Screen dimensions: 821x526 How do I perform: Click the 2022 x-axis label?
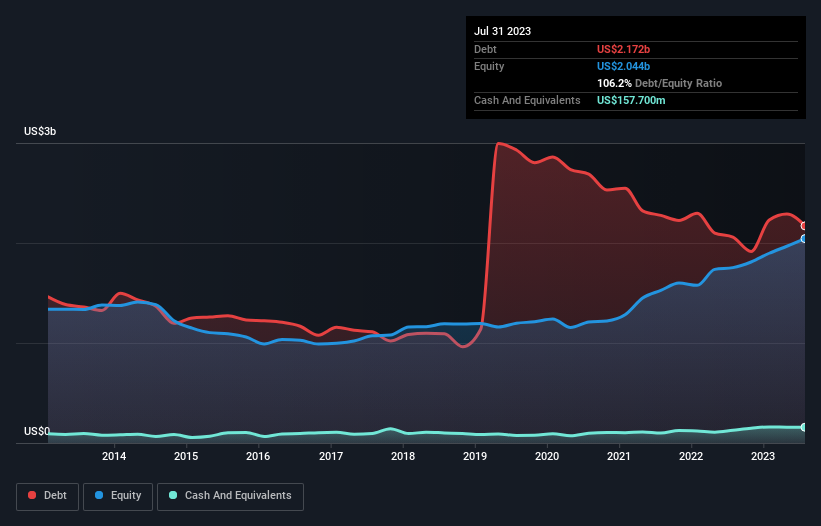click(x=691, y=456)
